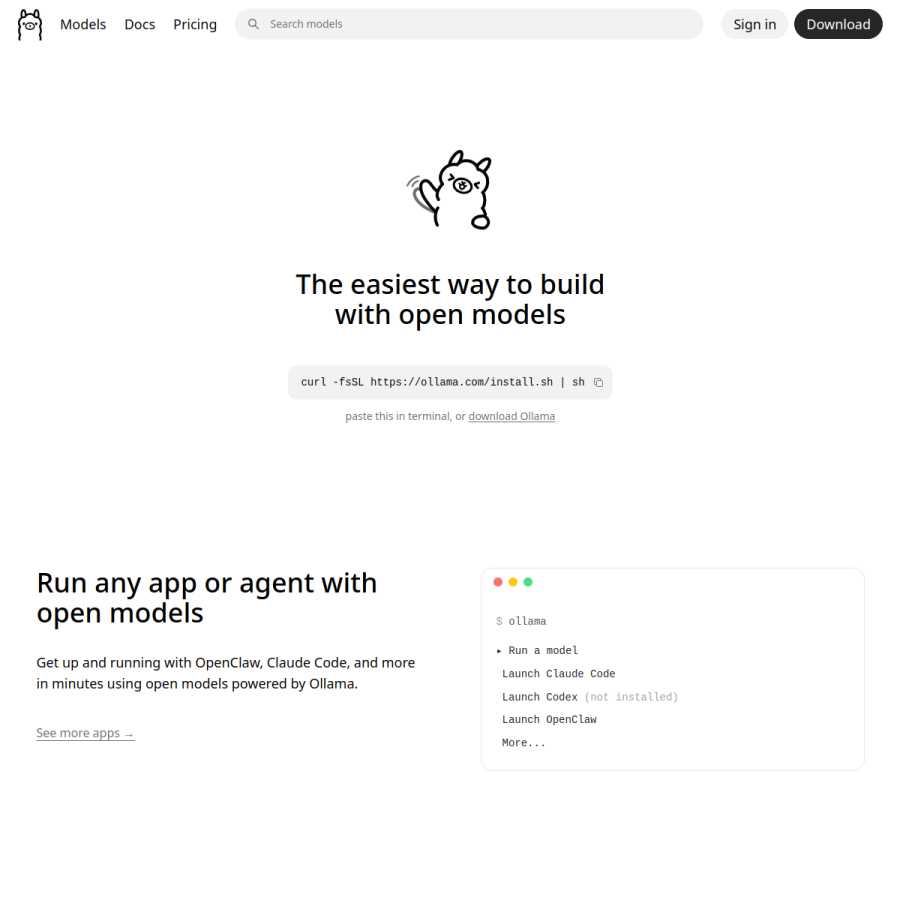Open the download Ollama link
Viewport: 900px width, 900px height.
(x=511, y=416)
